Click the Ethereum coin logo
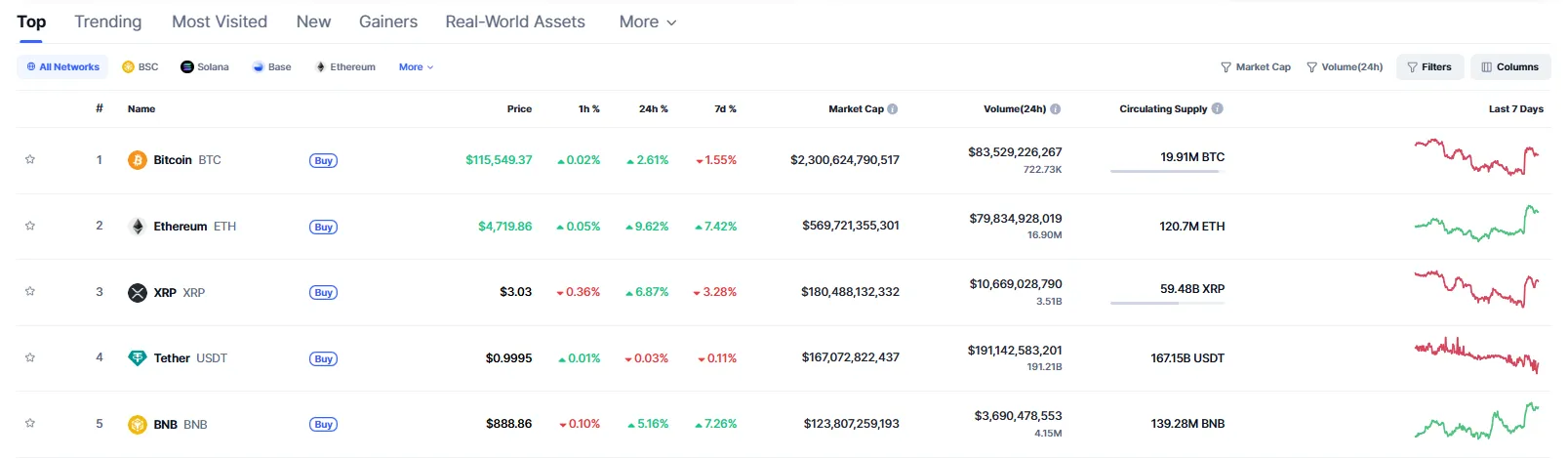The width and height of the screenshot is (1568, 459). (138, 227)
